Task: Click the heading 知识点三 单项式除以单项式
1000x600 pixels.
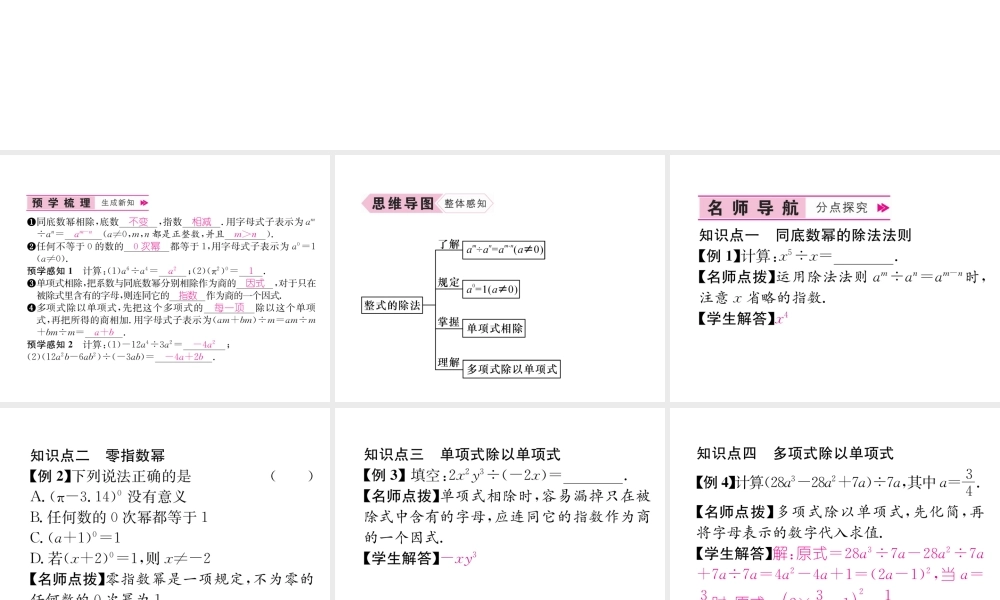Action: pos(462,454)
